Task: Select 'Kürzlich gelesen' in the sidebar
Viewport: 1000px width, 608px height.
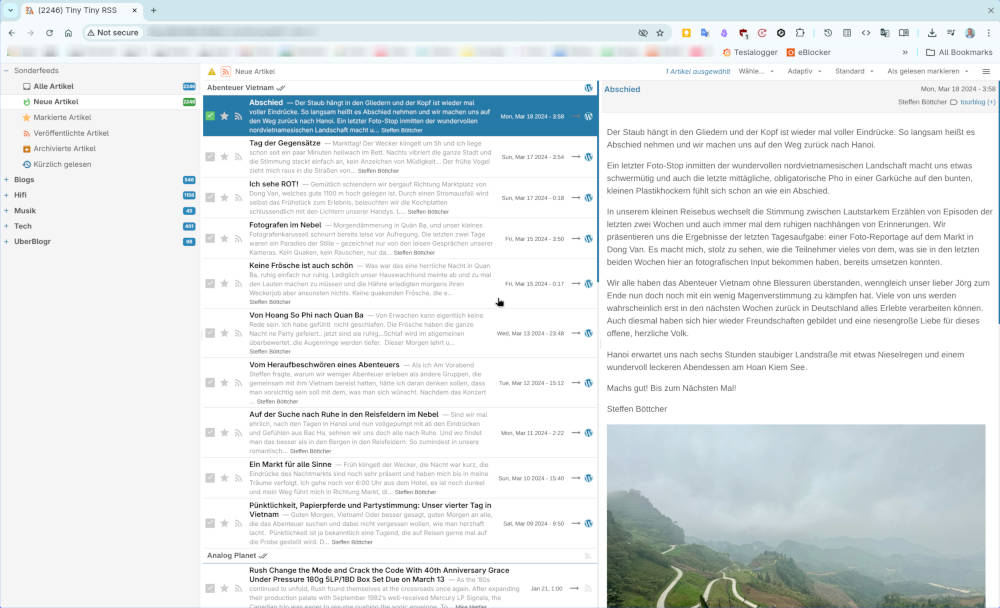Action: point(63,164)
